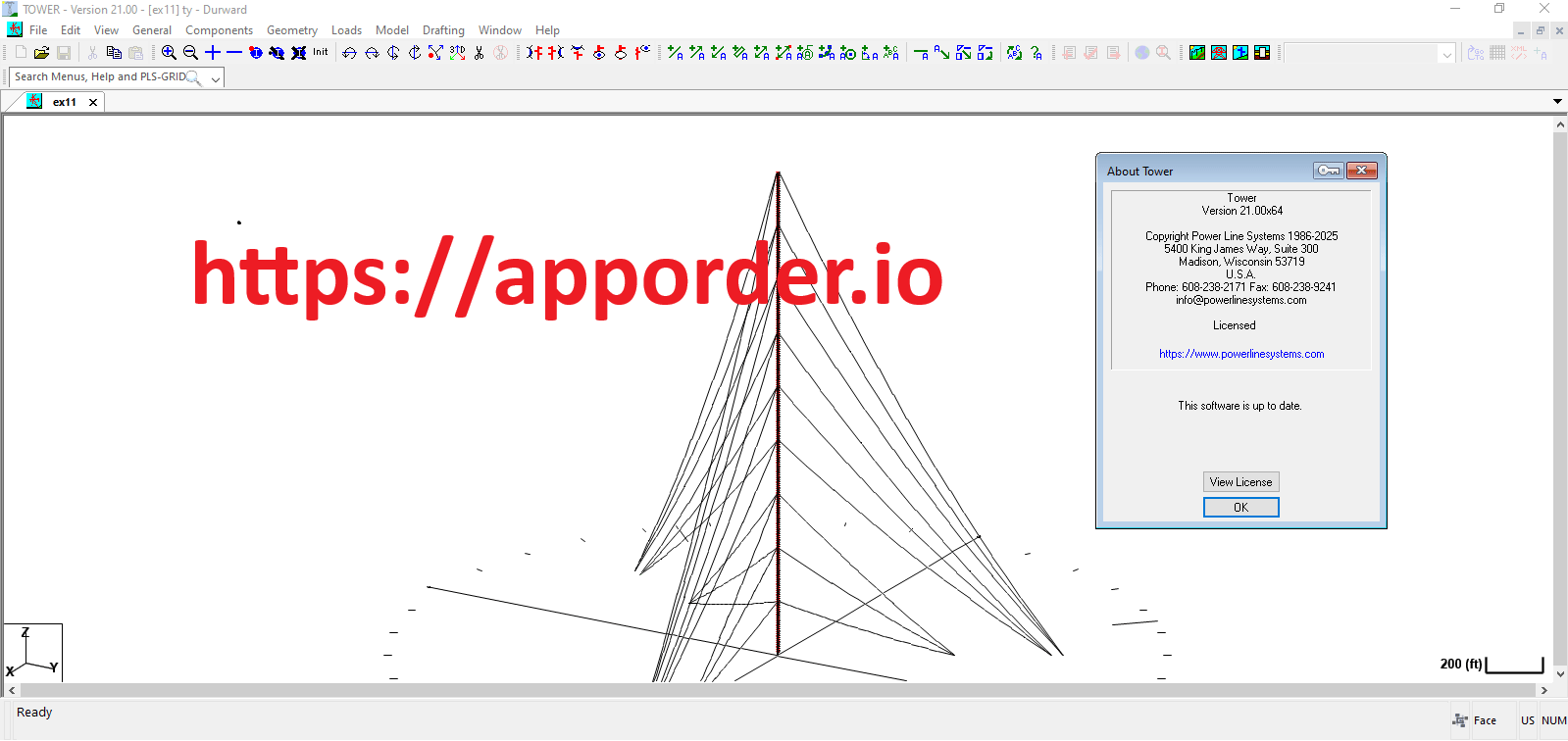This screenshot has height=741, width=1568.
Task: Open the Components menu
Action: tap(219, 30)
